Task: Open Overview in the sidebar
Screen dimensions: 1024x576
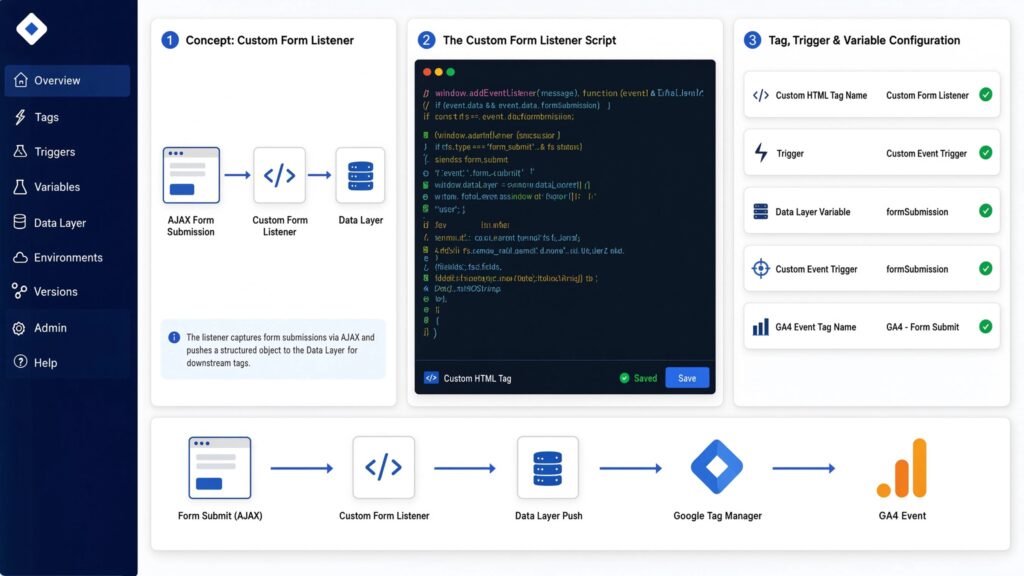Action: tap(67, 80)
